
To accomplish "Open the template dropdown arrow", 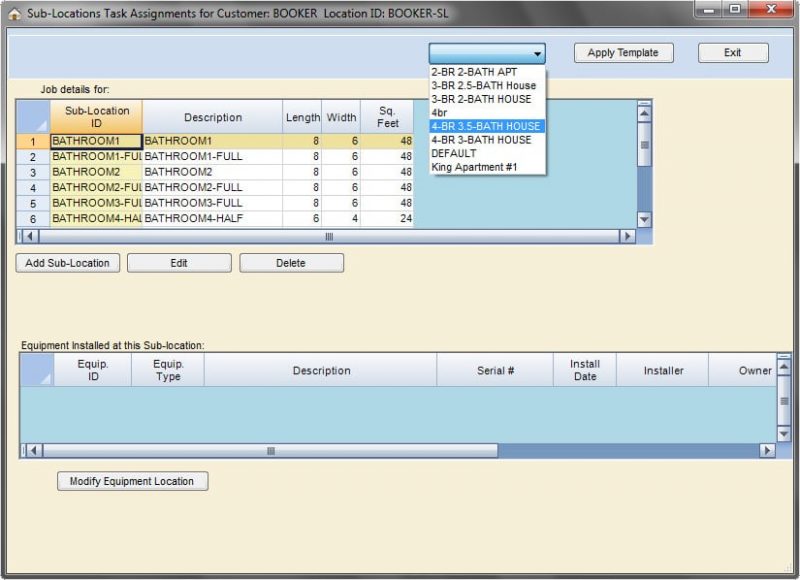I will 537,54.
